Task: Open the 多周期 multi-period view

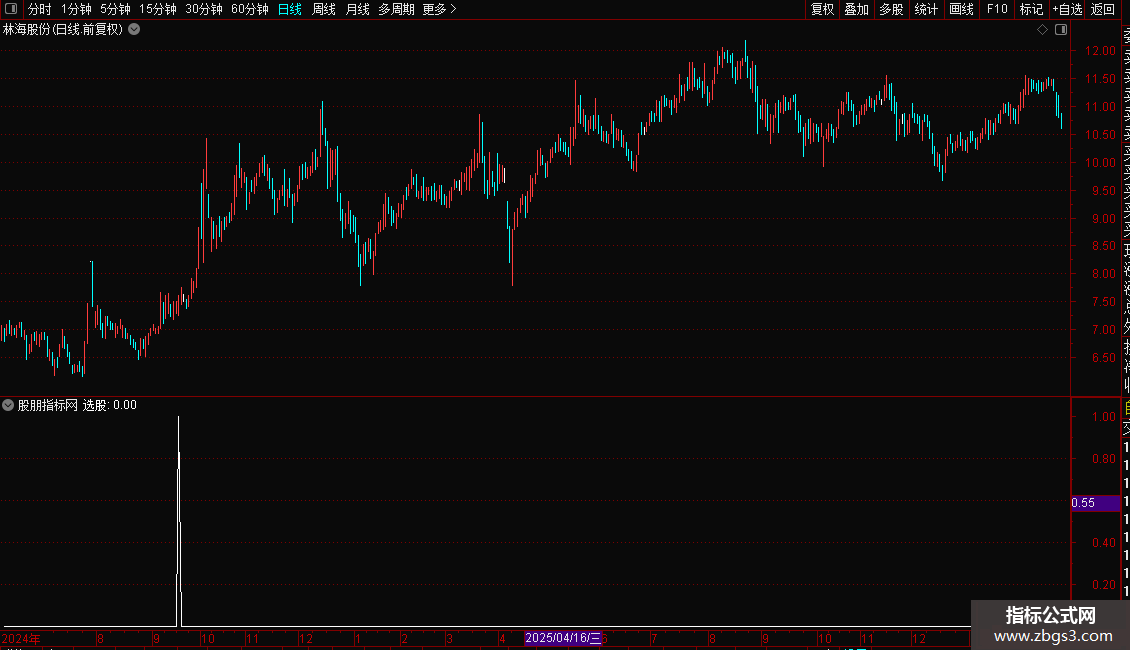Action: [x=396, y=9]
